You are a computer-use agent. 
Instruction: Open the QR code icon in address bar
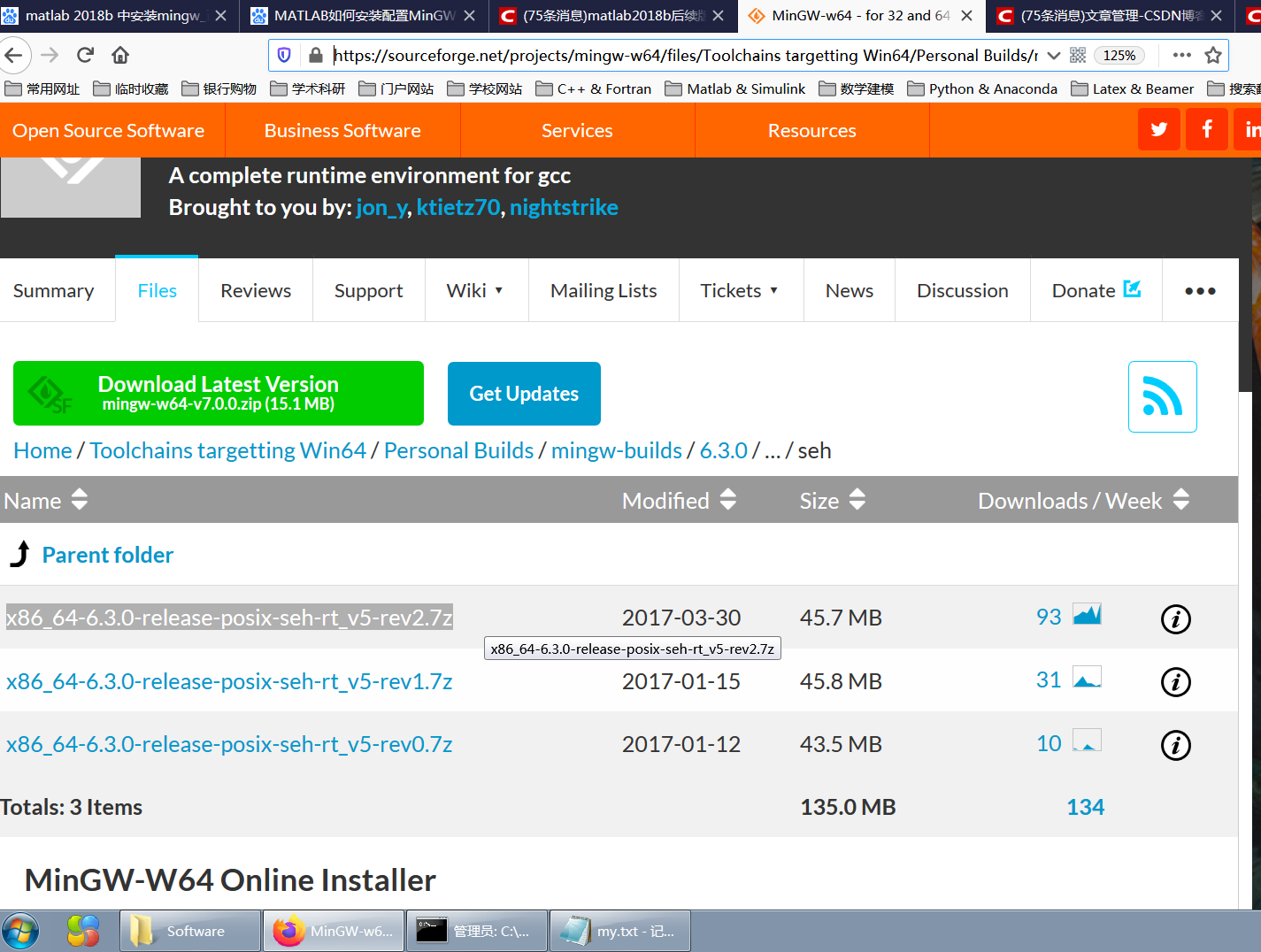1077,55
